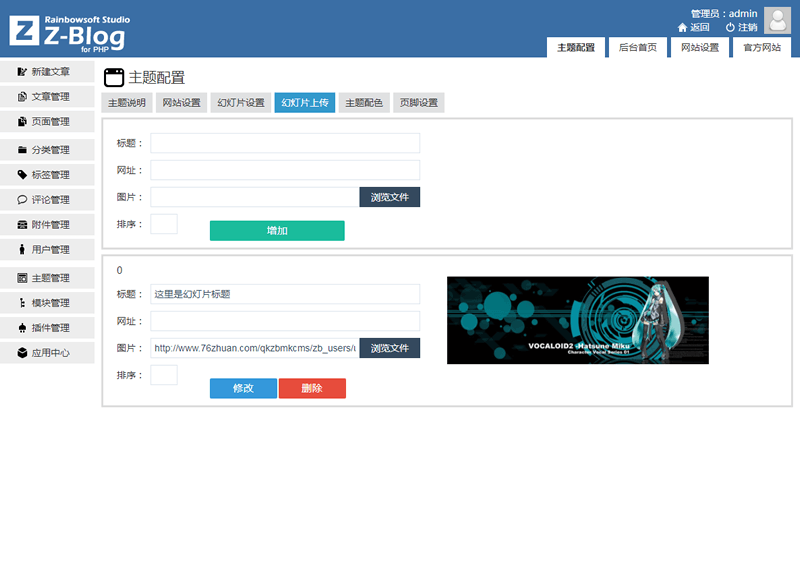
Task: Click the page management icon
Action: click(22, 122)
